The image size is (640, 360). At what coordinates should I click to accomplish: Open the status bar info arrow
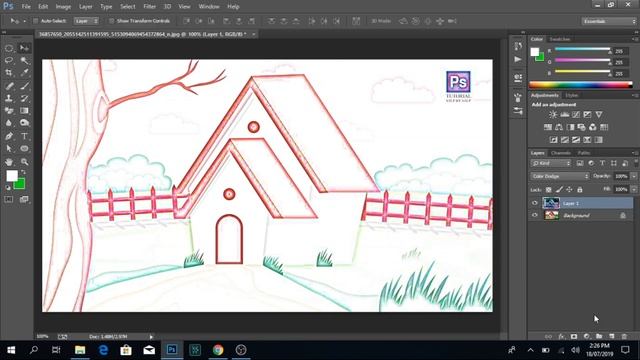coord(151,337)
